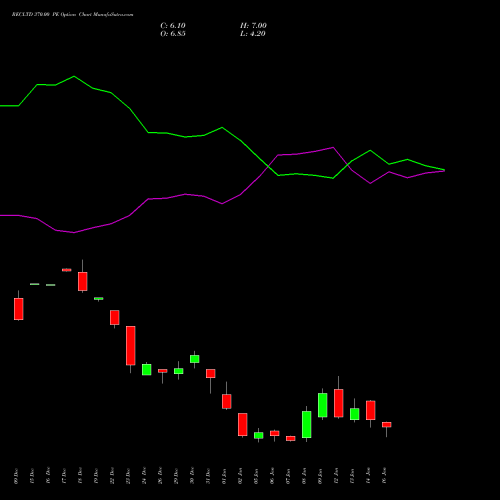Select the 01 Jan date label
The height and width of the screenshot is (500, 500).
pyautogui.click(x=224, y=476)
